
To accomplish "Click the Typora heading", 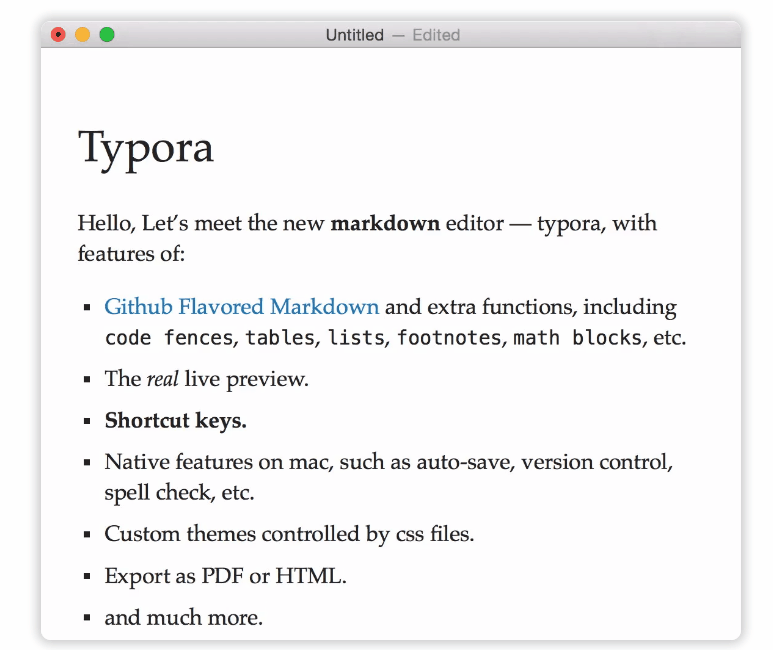I will pyautogui.click(x=146, y=149).
